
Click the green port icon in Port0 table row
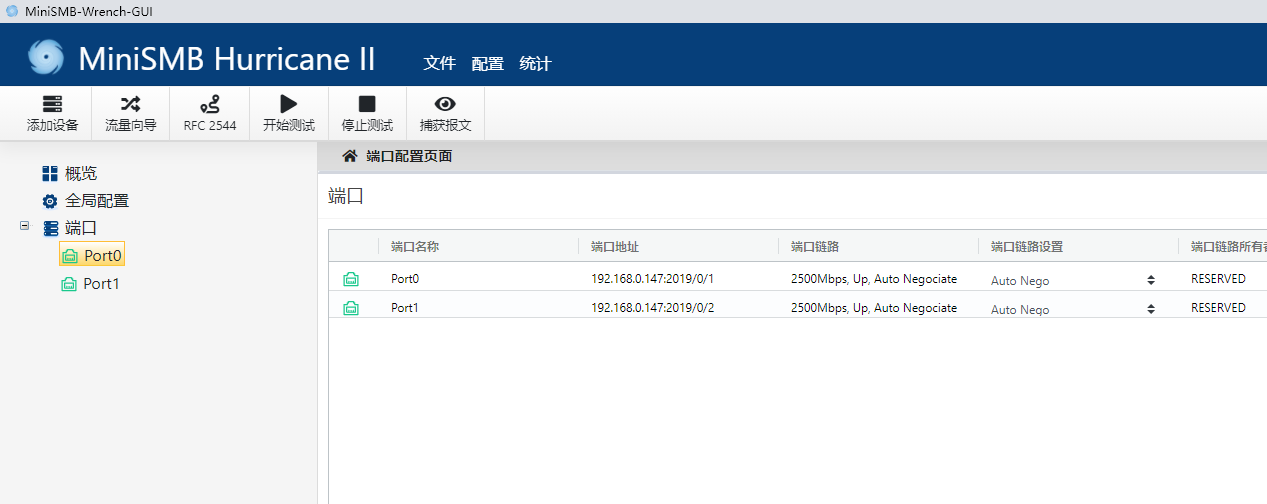coord(351,279)
